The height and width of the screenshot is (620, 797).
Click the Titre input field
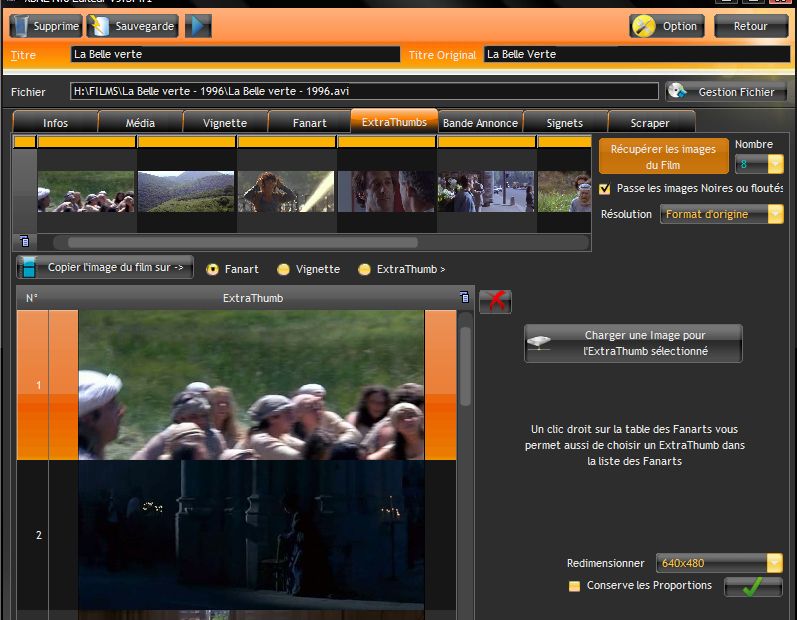click(235, 54)
